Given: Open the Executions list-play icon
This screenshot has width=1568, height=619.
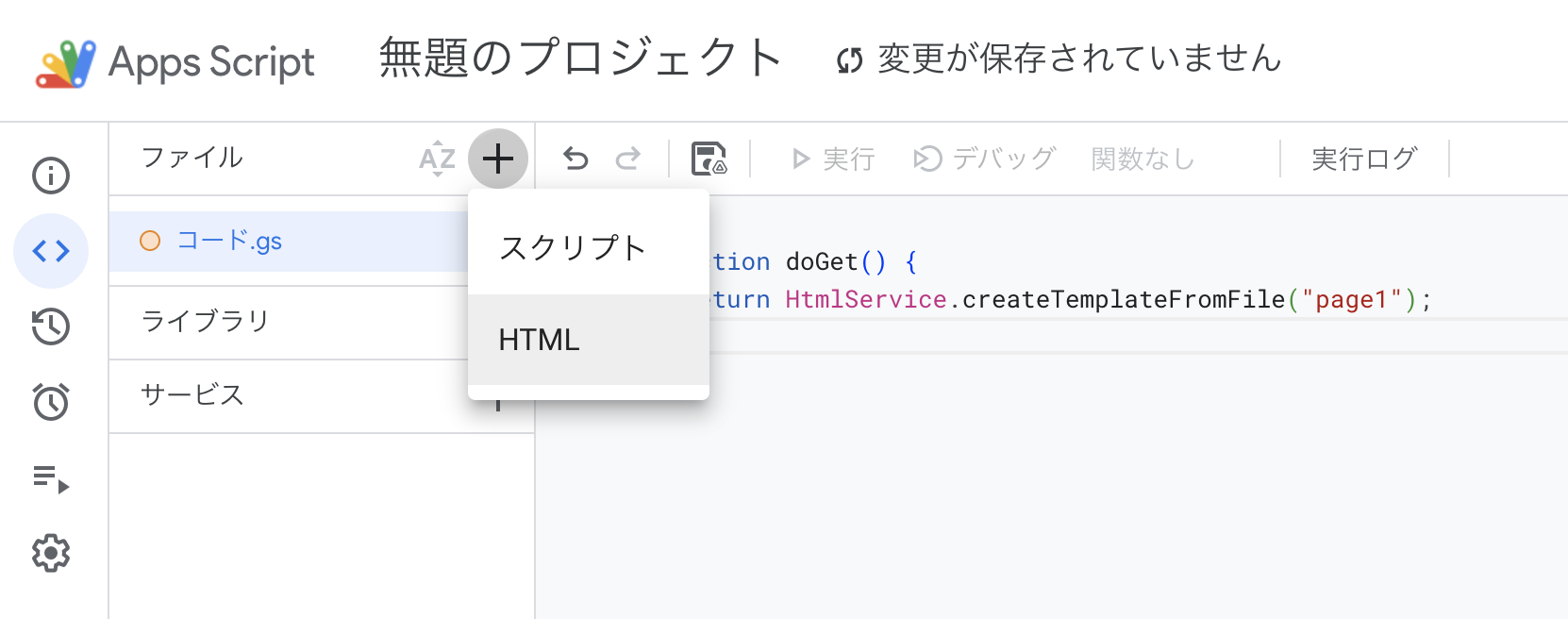Looking at the screenshot, I should (x=51, y=478).
